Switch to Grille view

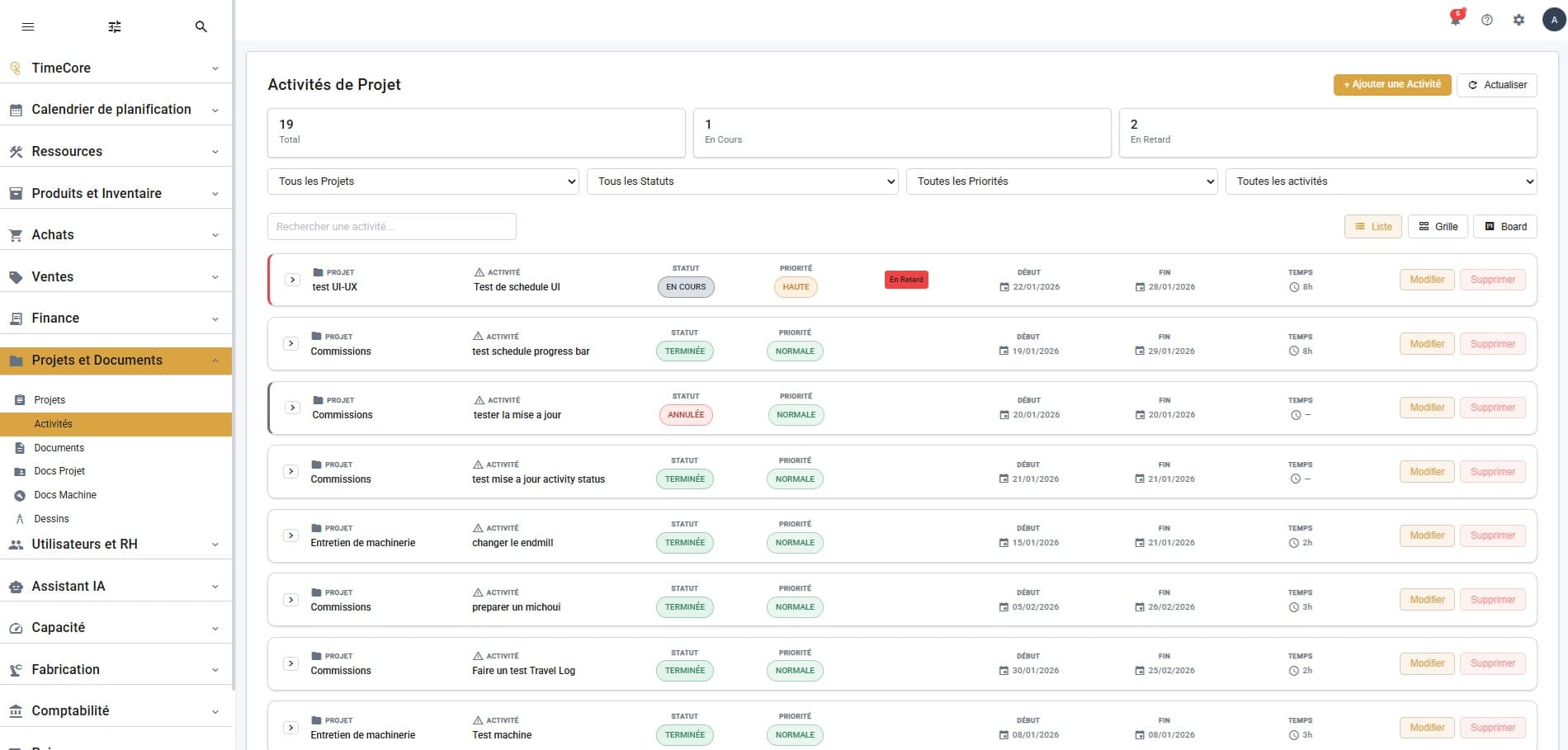(x=1438, y=226)
